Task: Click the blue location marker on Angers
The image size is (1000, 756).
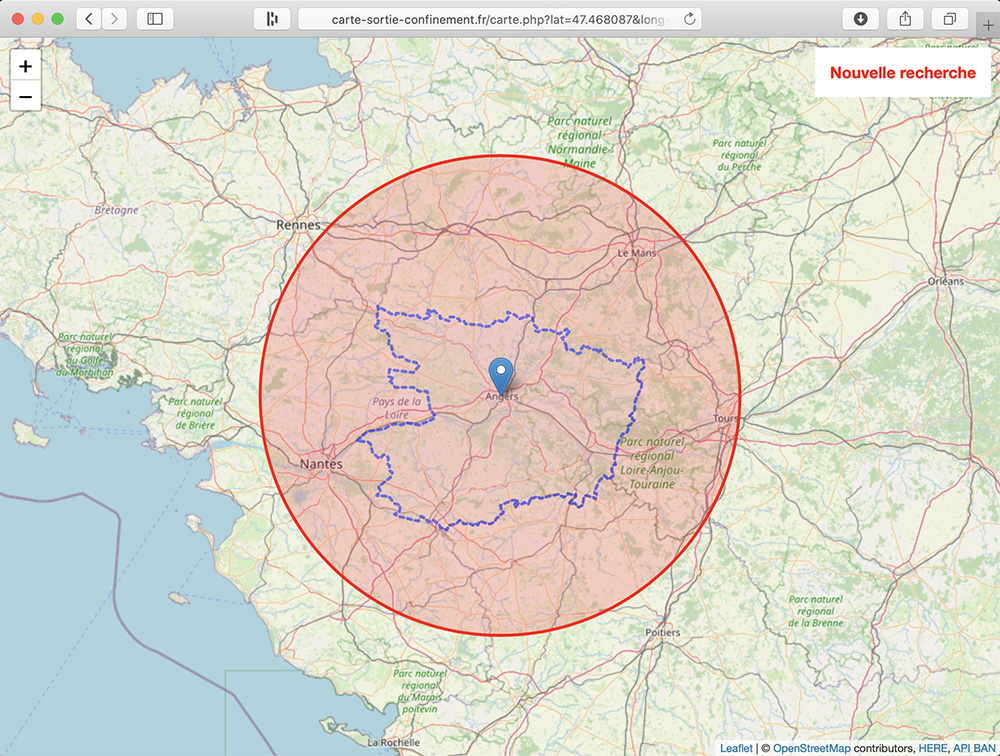Action: click(502, 375)
